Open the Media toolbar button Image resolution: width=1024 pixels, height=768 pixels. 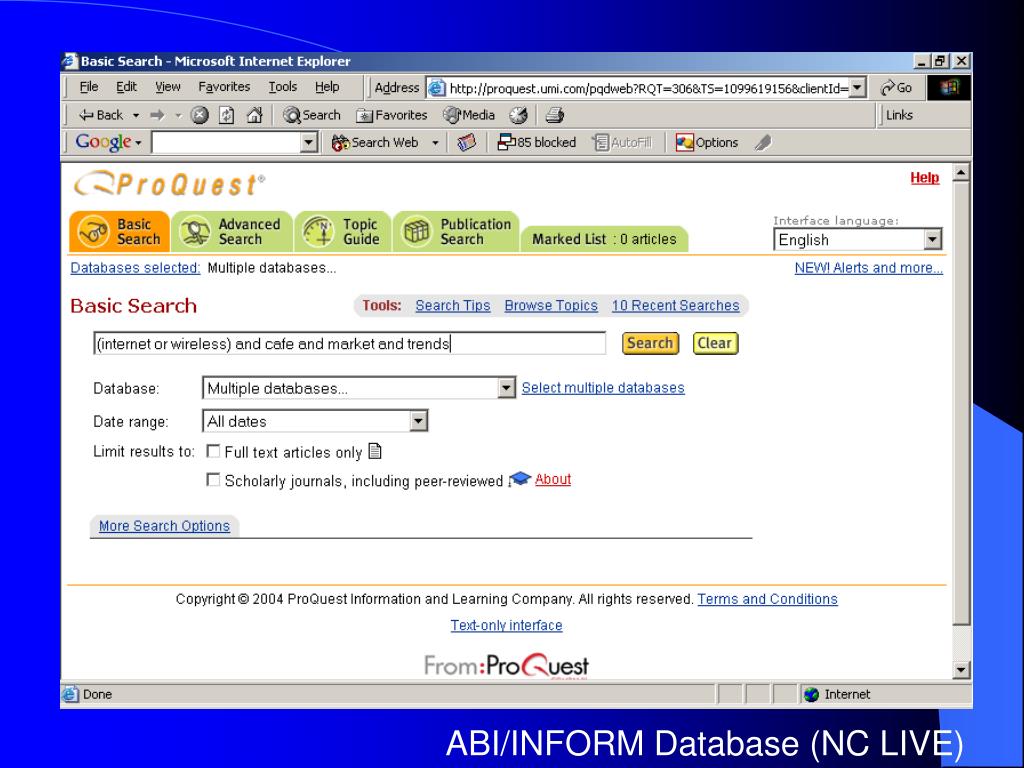[x=469, y=116]
